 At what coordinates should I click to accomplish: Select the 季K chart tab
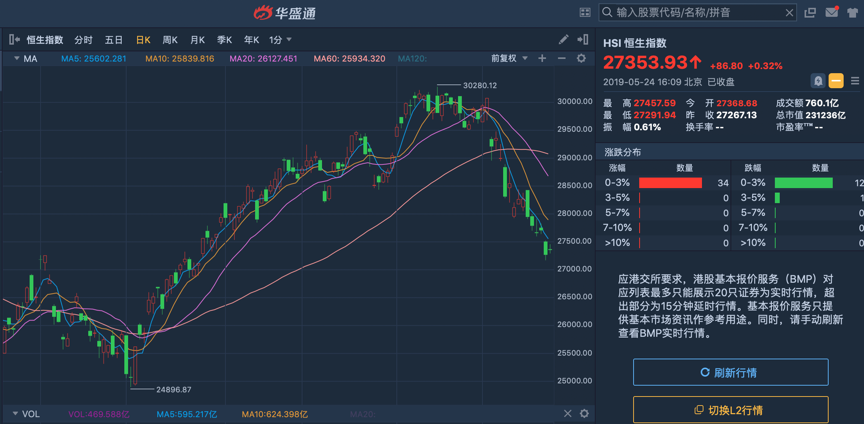224,40
